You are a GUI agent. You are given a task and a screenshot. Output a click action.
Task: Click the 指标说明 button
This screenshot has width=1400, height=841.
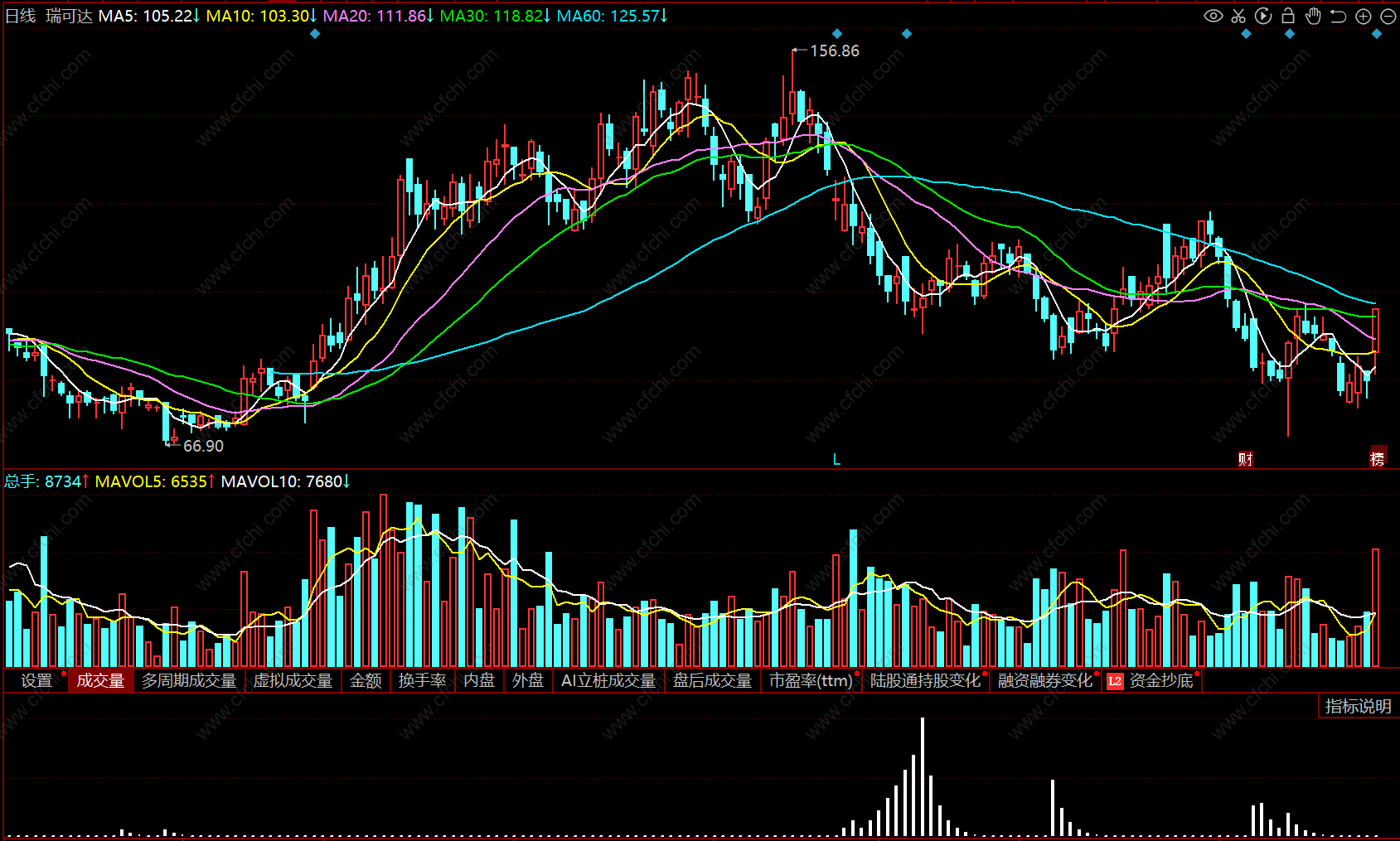(x=1358, y=706)
